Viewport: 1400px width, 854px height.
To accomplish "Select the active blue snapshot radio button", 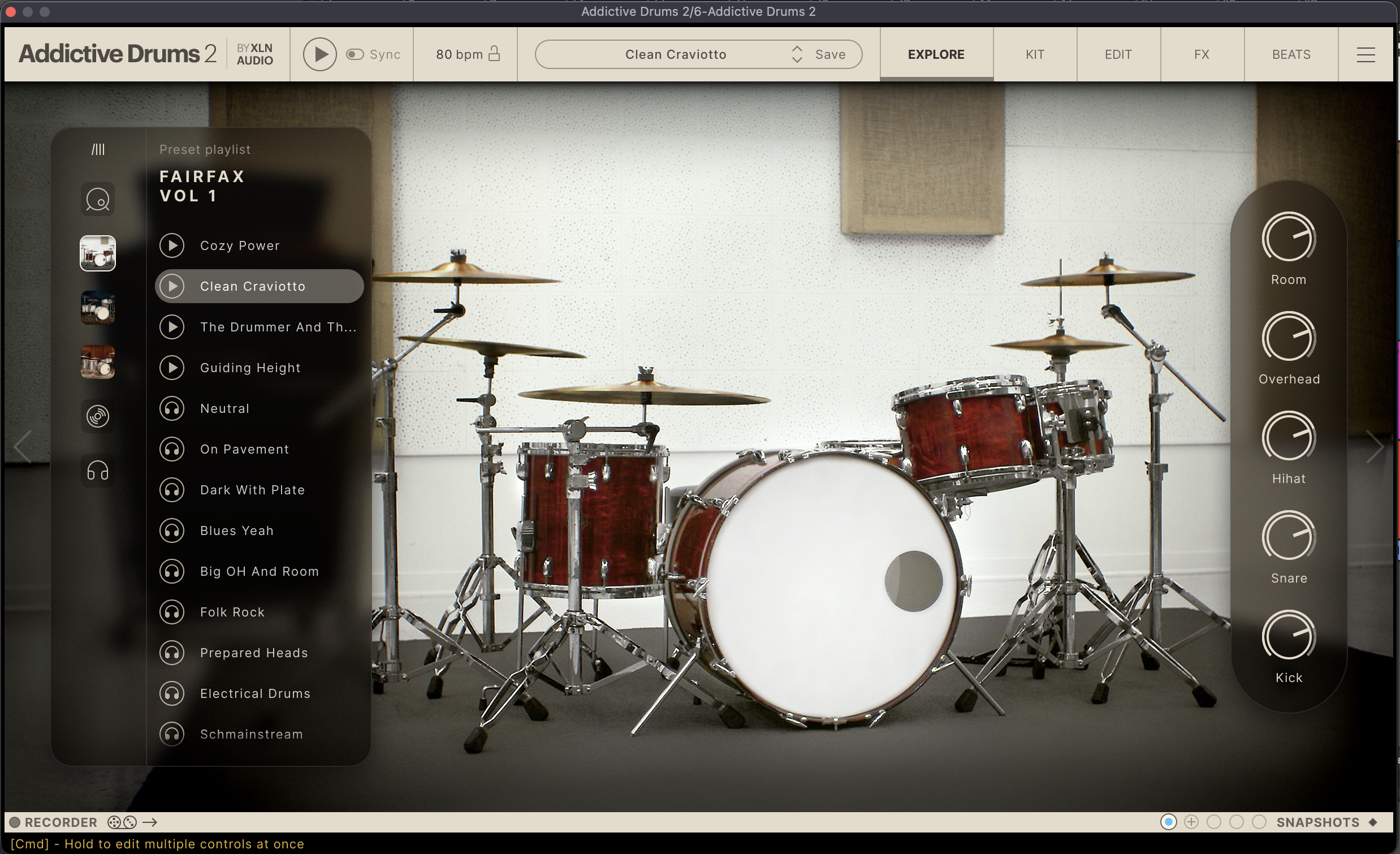I will 1169,822.
